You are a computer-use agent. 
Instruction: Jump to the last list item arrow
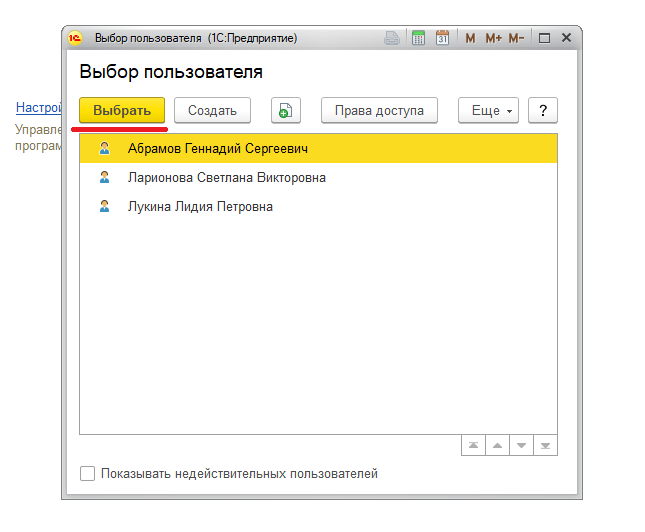pyautogui.click(x=545, y=446)
